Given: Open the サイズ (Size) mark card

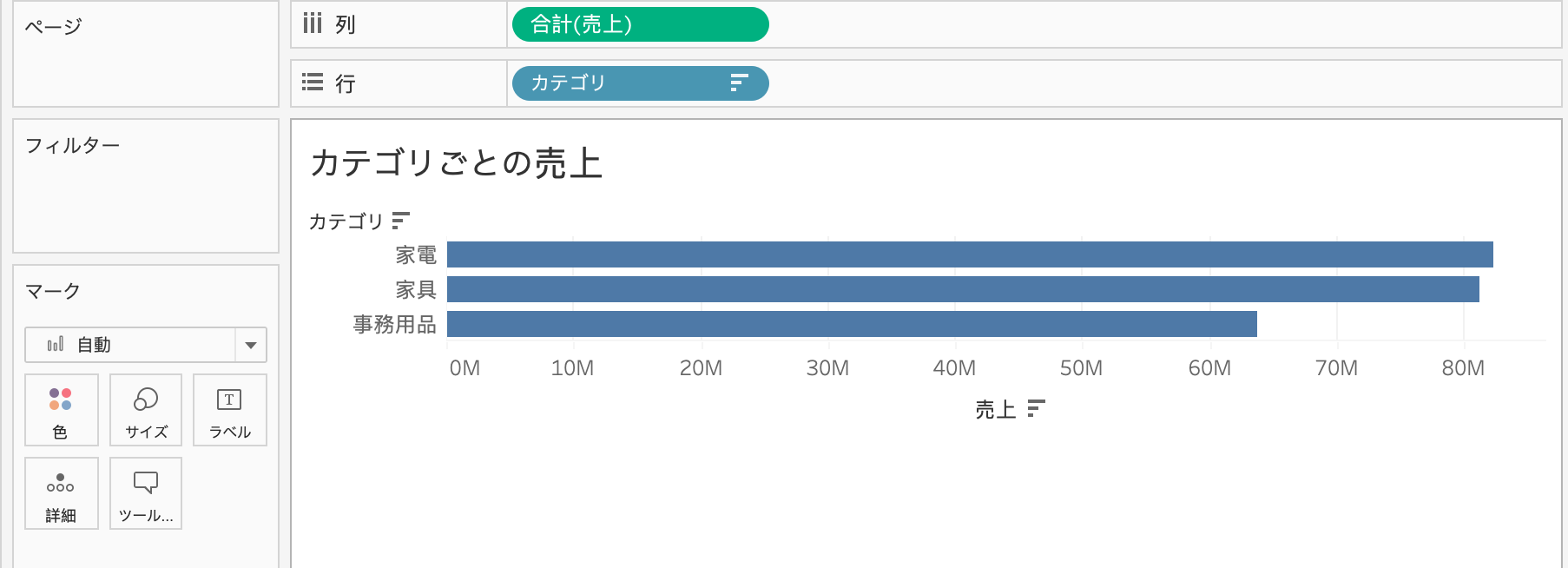Looking at the screenshot, I should click(146, 410).
